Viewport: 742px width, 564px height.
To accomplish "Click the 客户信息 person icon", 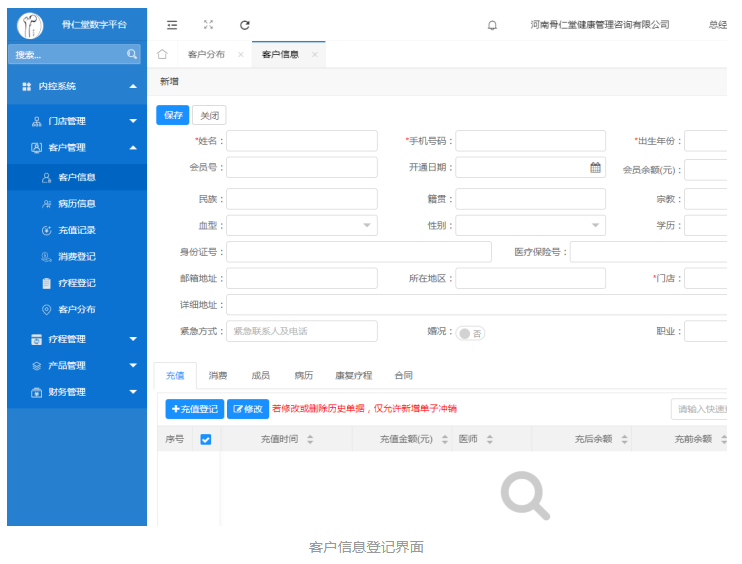I will point(46,177).
